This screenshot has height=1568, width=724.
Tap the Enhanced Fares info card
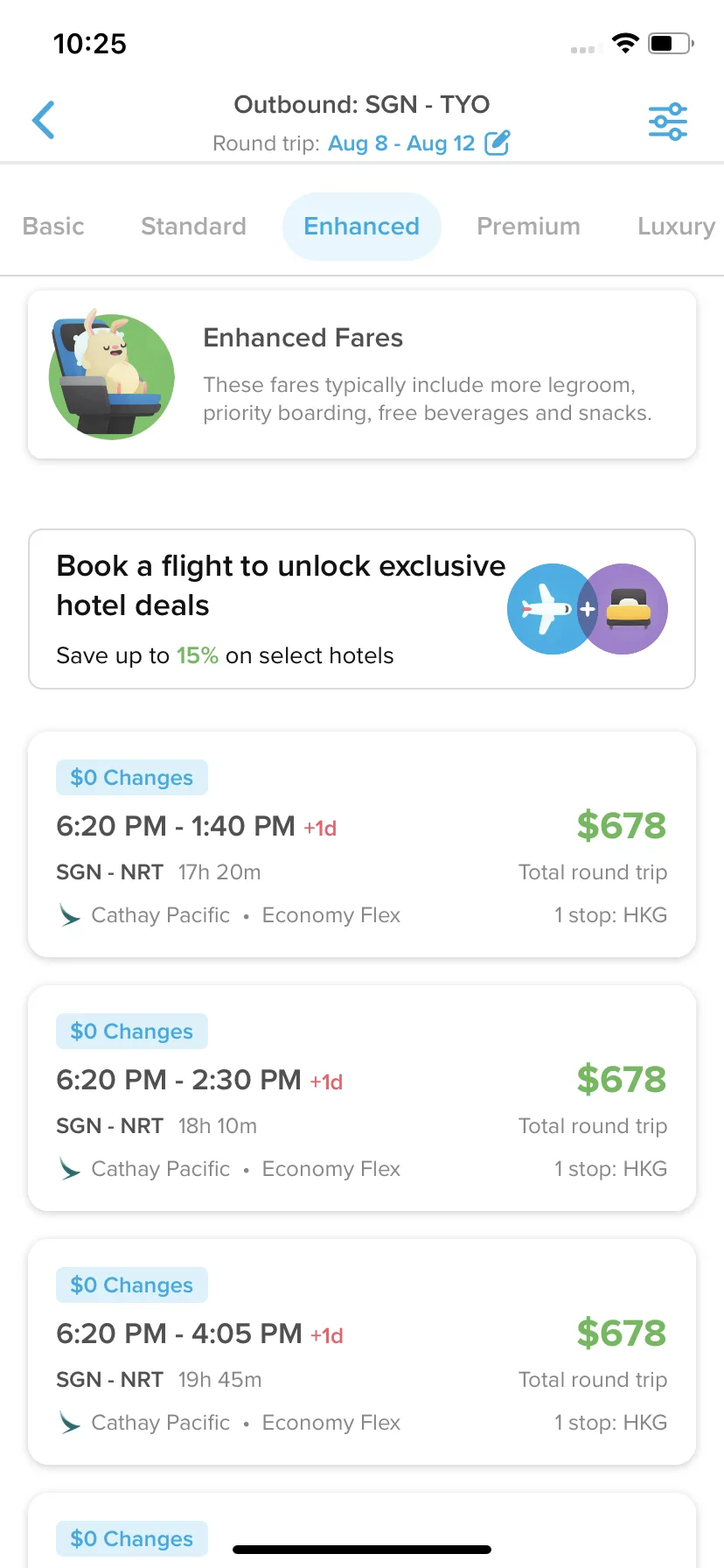(362, 374)
